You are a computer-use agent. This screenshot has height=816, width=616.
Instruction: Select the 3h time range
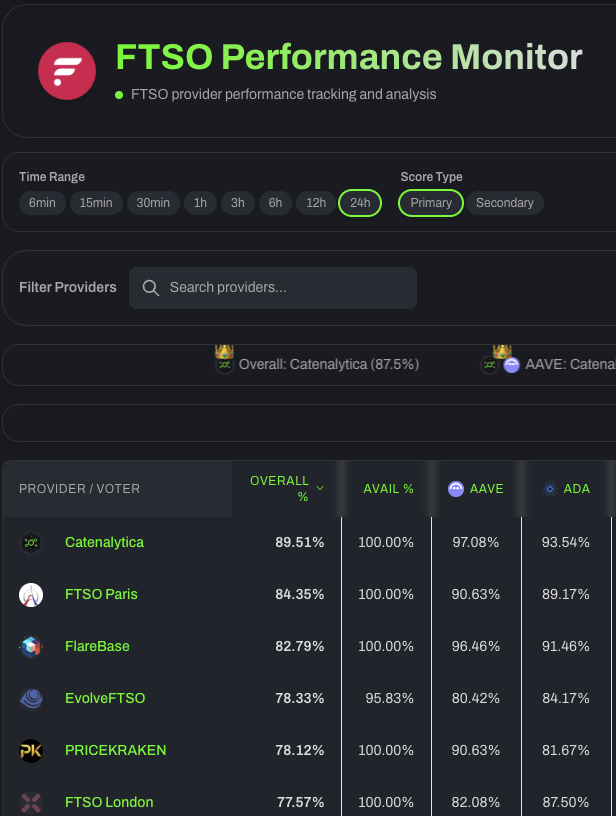click(x=238, y=203)
